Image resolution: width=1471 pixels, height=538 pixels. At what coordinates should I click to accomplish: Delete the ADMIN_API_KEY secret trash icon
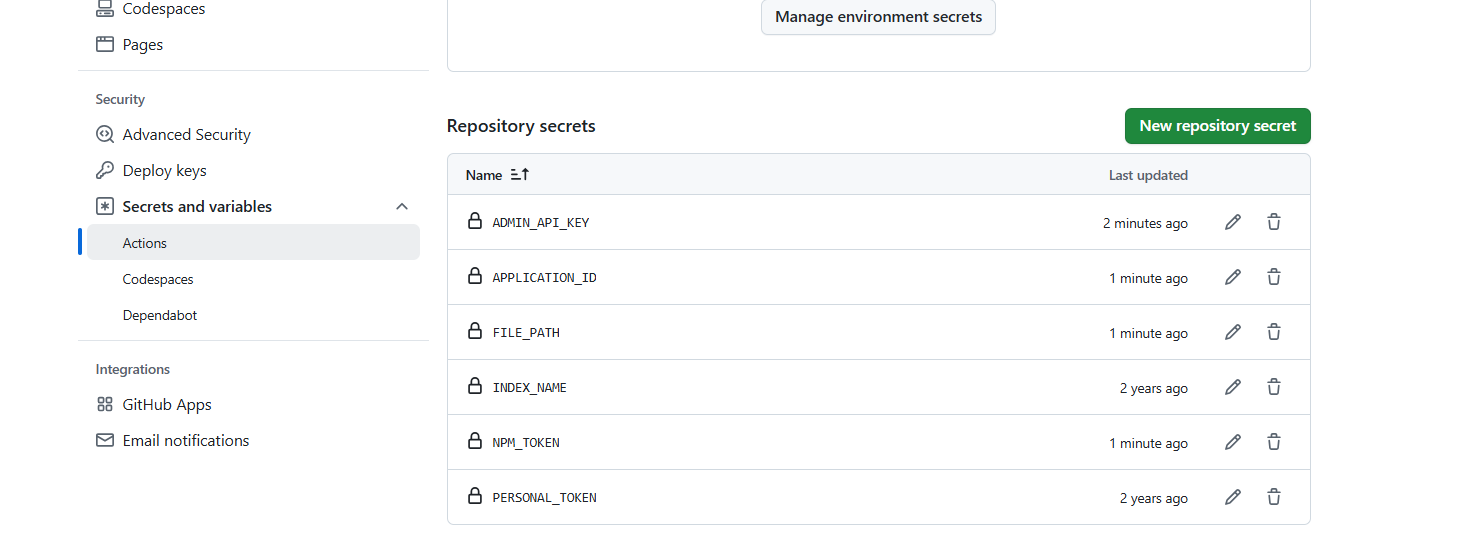[x=1274, y=222]
